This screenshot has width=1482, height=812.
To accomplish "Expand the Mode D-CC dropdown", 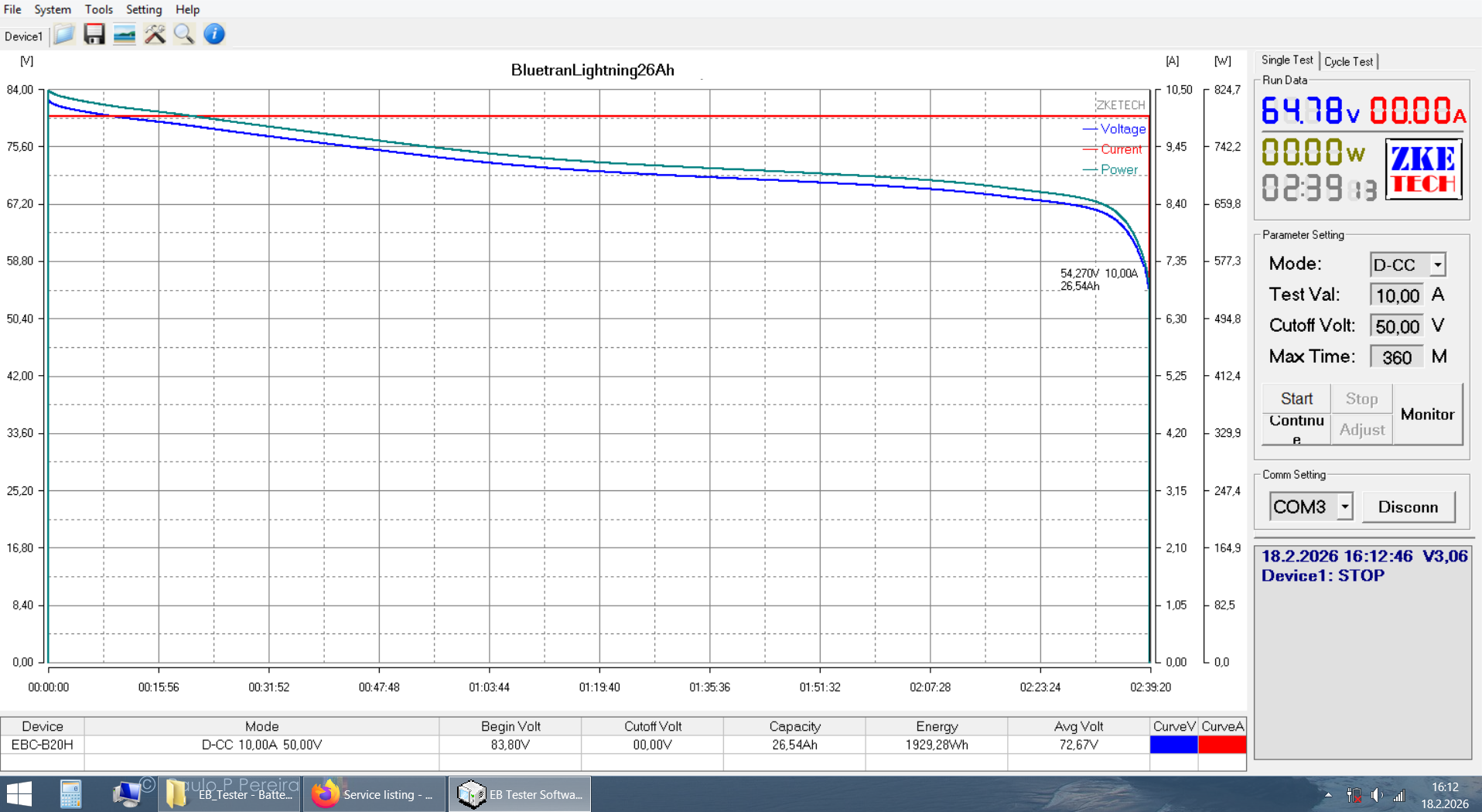I will (1437, 264).
